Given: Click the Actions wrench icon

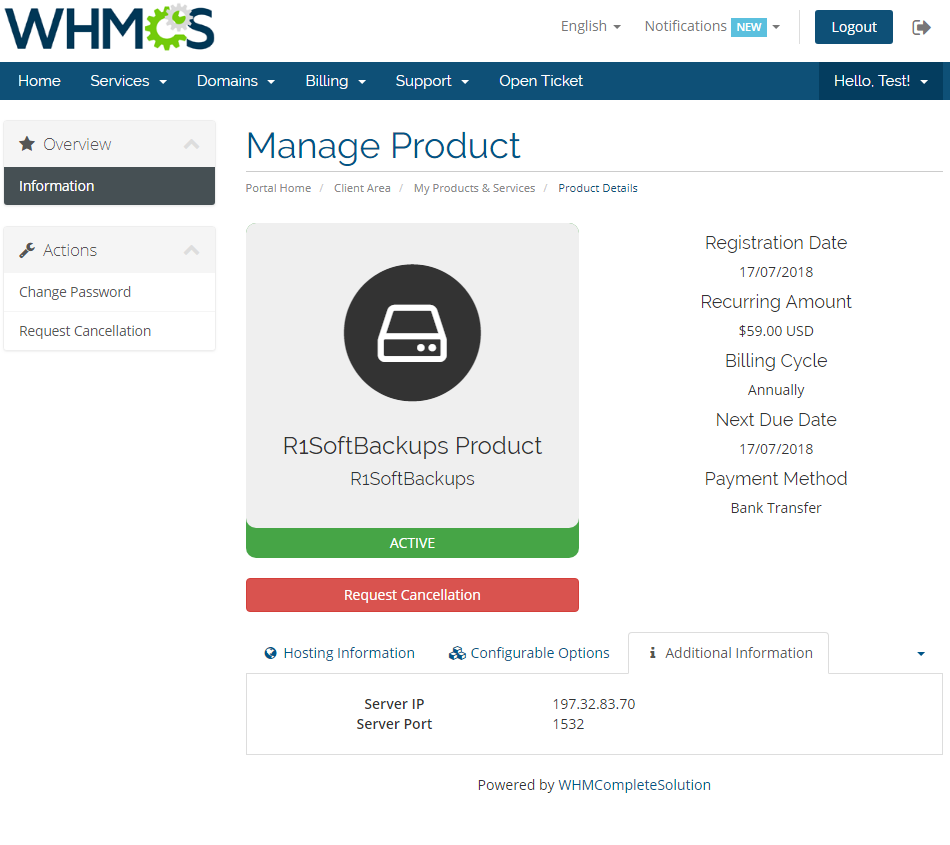Looking at the screenshot, I should [27, 250].
